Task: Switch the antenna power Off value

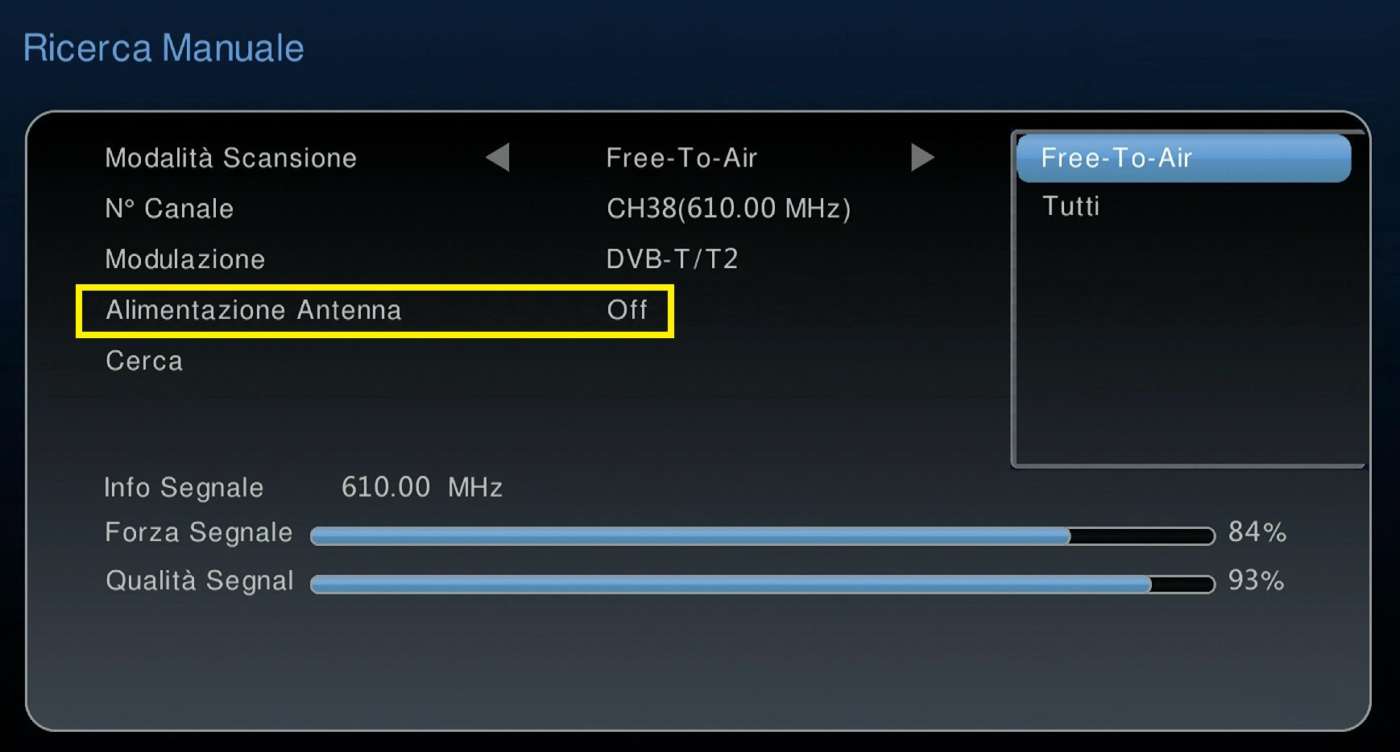Action: tap(627, 310)
